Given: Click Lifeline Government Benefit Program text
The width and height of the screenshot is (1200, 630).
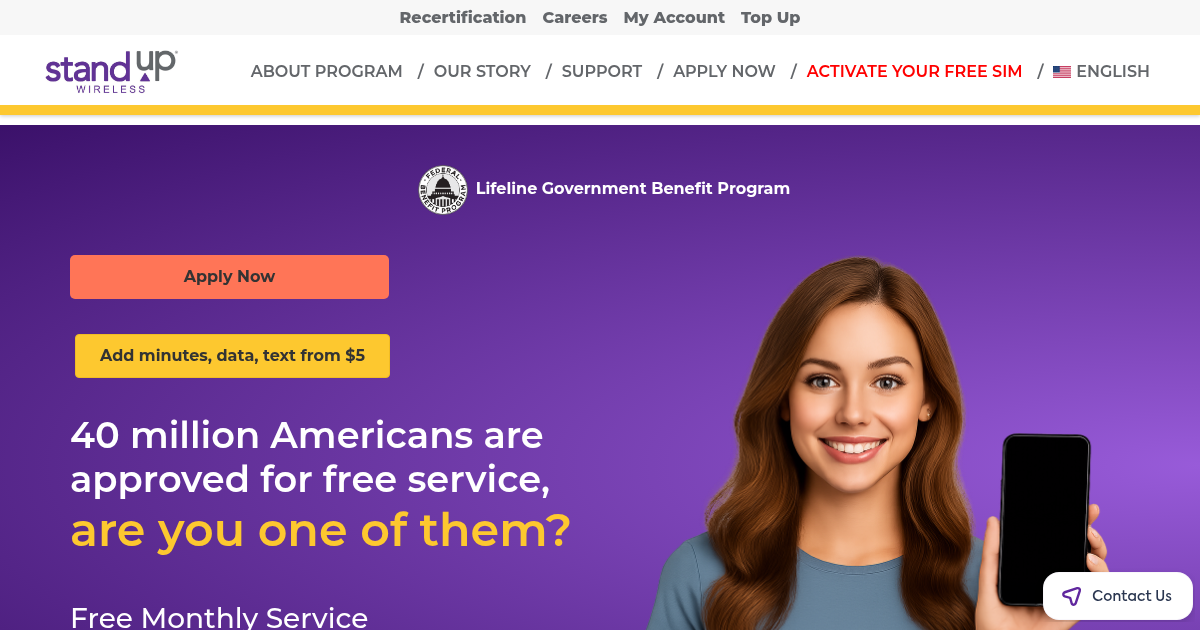Looking at the screenshot, I should point(633,188).
